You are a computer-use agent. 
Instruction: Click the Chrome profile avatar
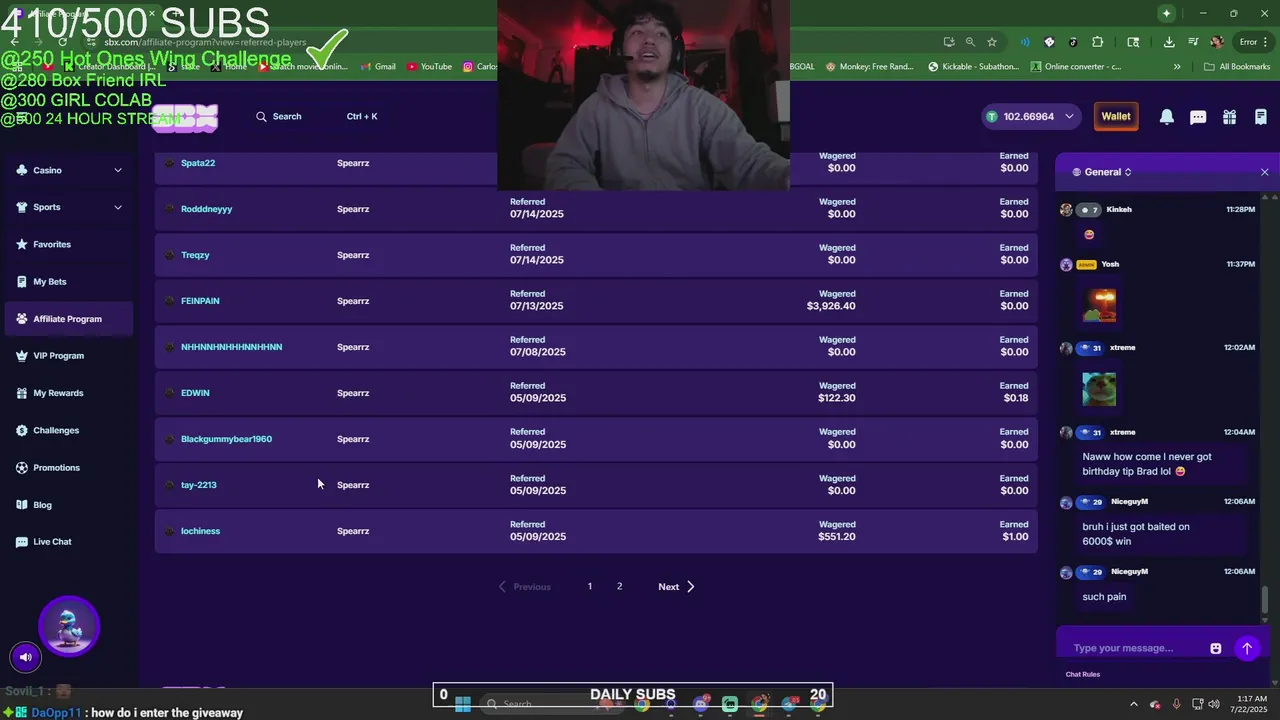[1217, 42]
